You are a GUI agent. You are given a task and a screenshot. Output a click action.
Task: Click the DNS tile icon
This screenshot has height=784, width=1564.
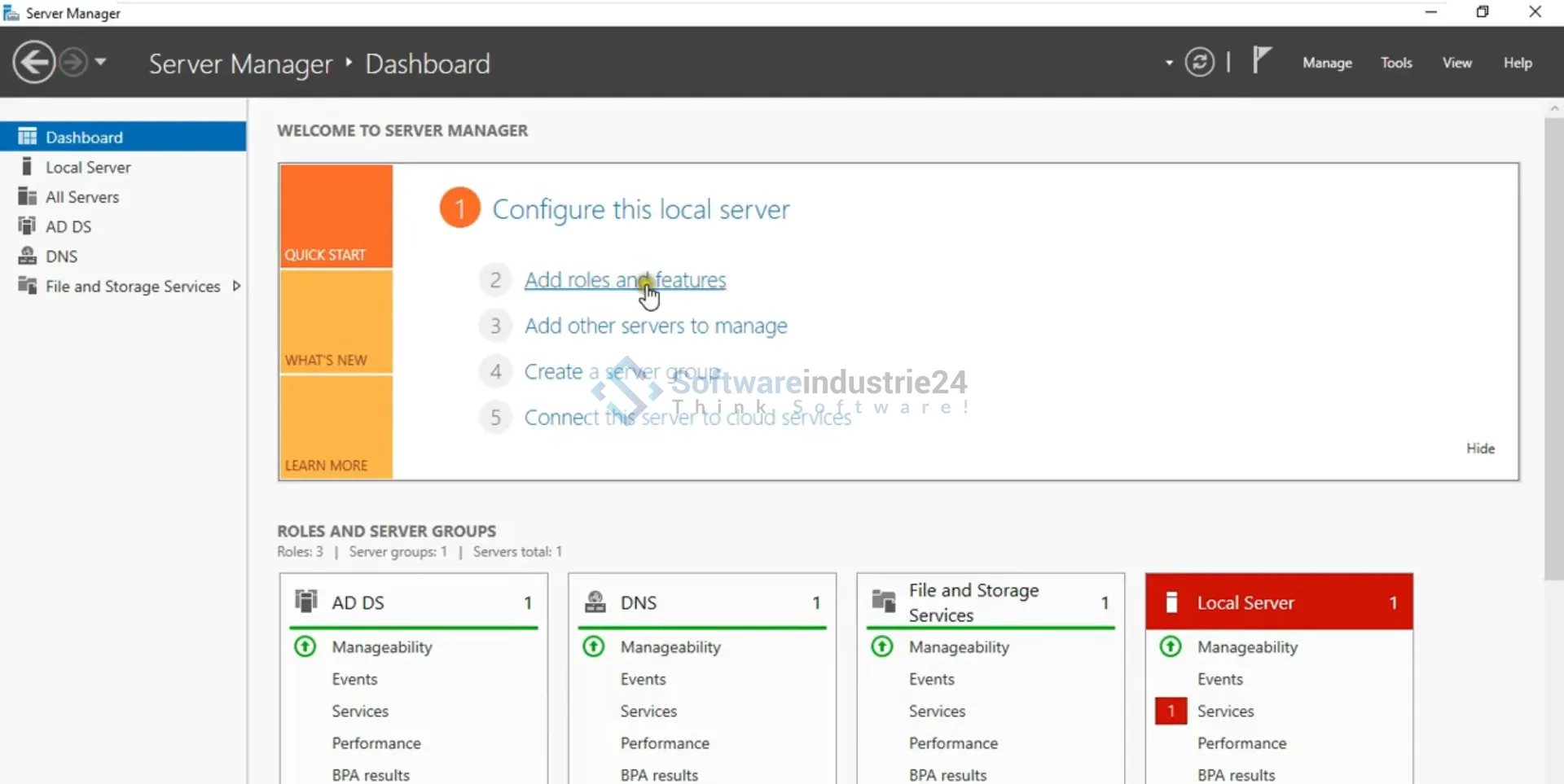(x=595, y=602)
